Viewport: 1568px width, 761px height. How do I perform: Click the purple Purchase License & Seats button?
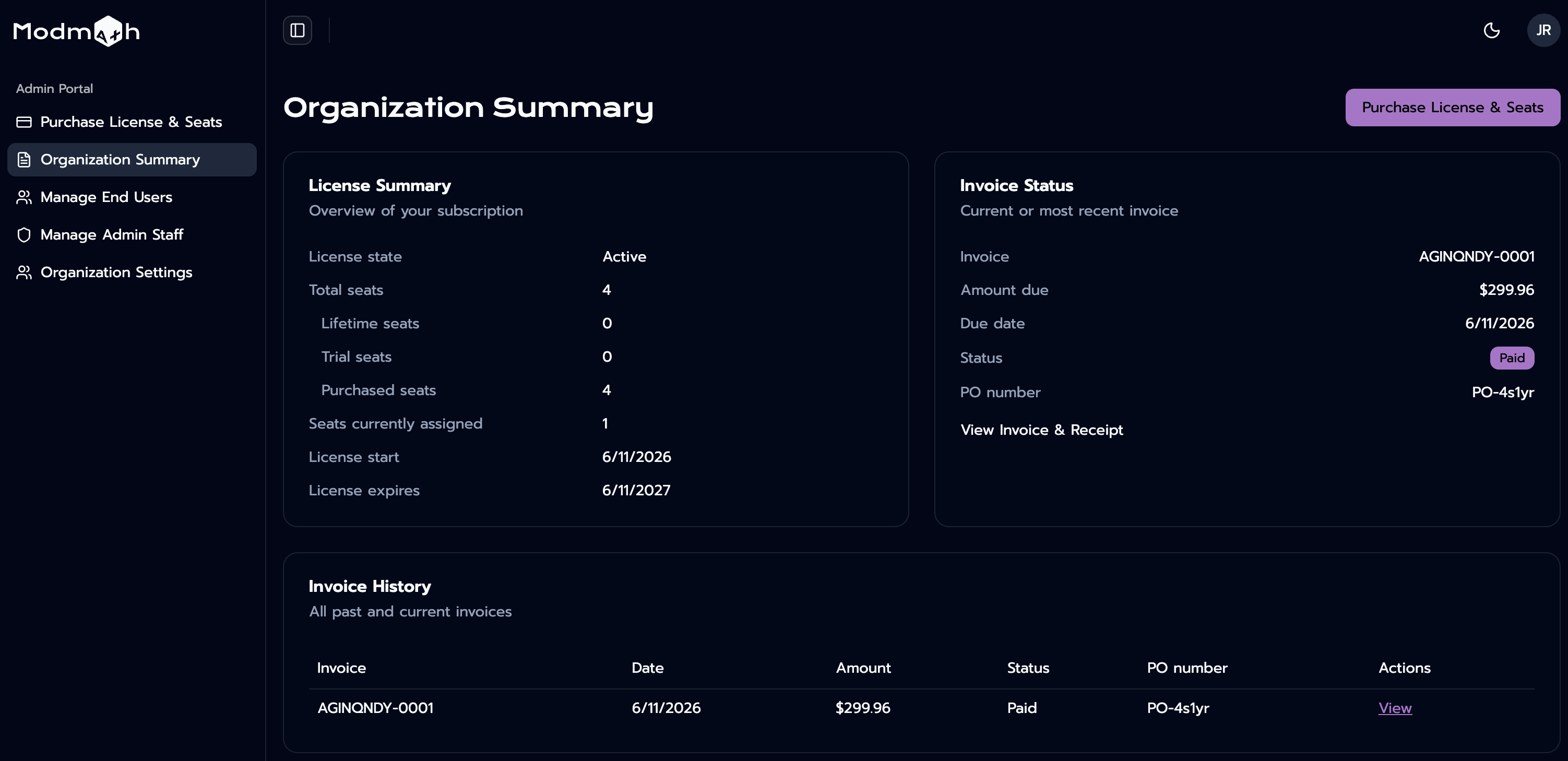[1452, 108]
